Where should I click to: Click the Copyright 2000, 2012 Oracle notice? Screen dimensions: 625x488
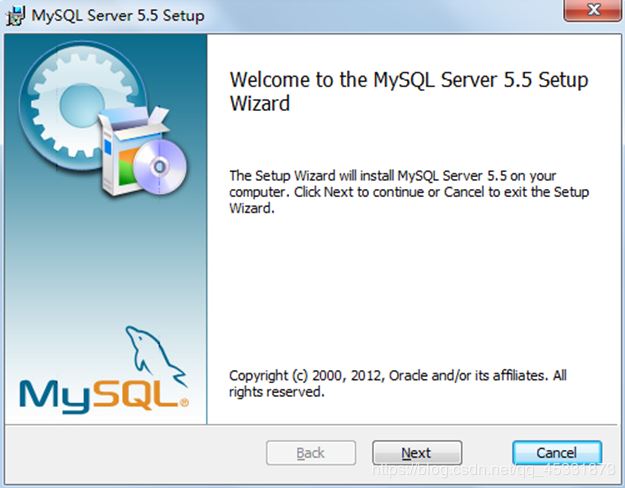(397, 375)
